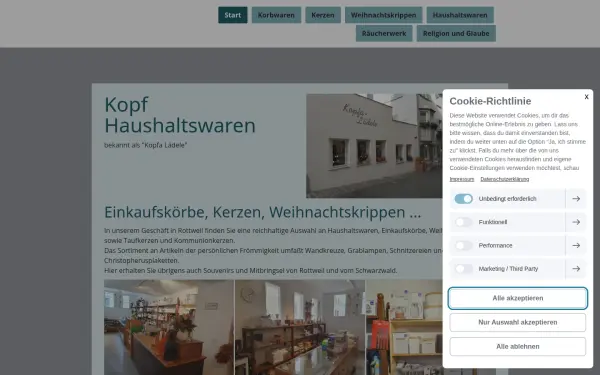Expand the Marketing / Third Party details arrow
600x375 pixels.
(576, 269)
